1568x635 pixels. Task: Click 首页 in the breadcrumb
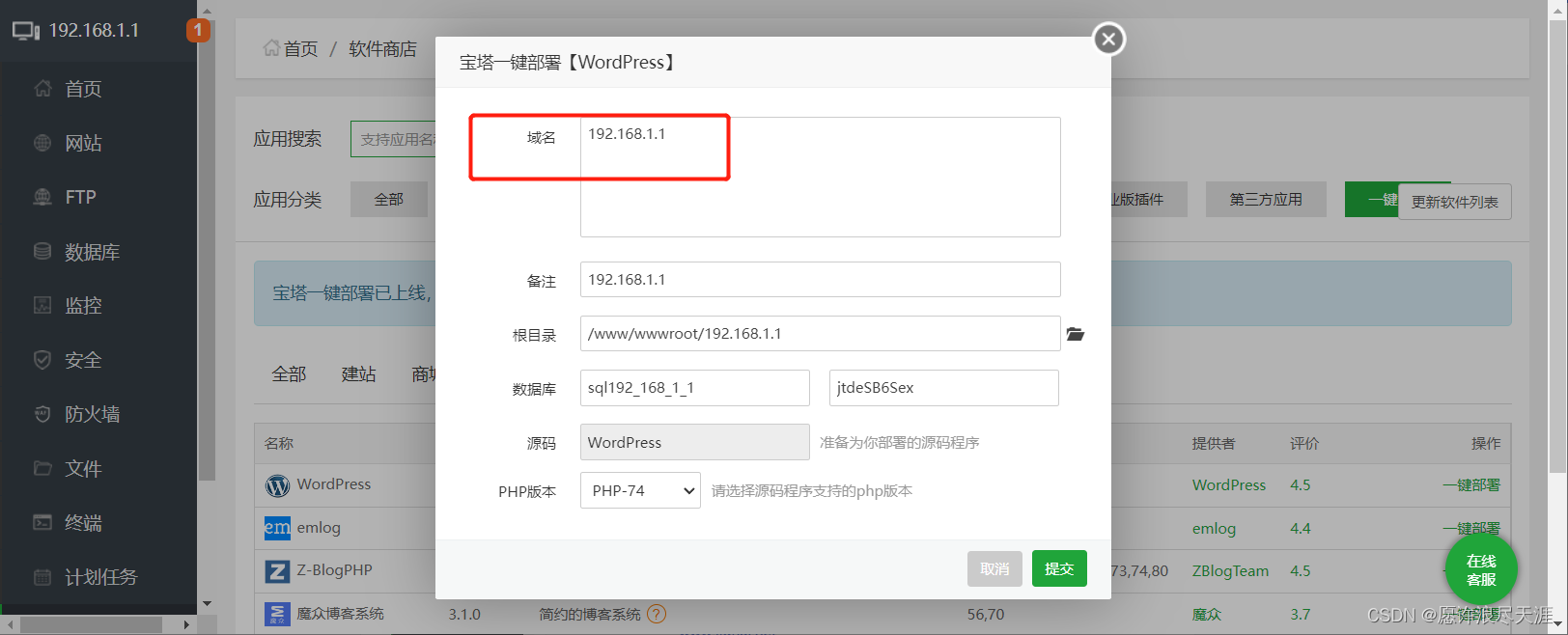300,48
